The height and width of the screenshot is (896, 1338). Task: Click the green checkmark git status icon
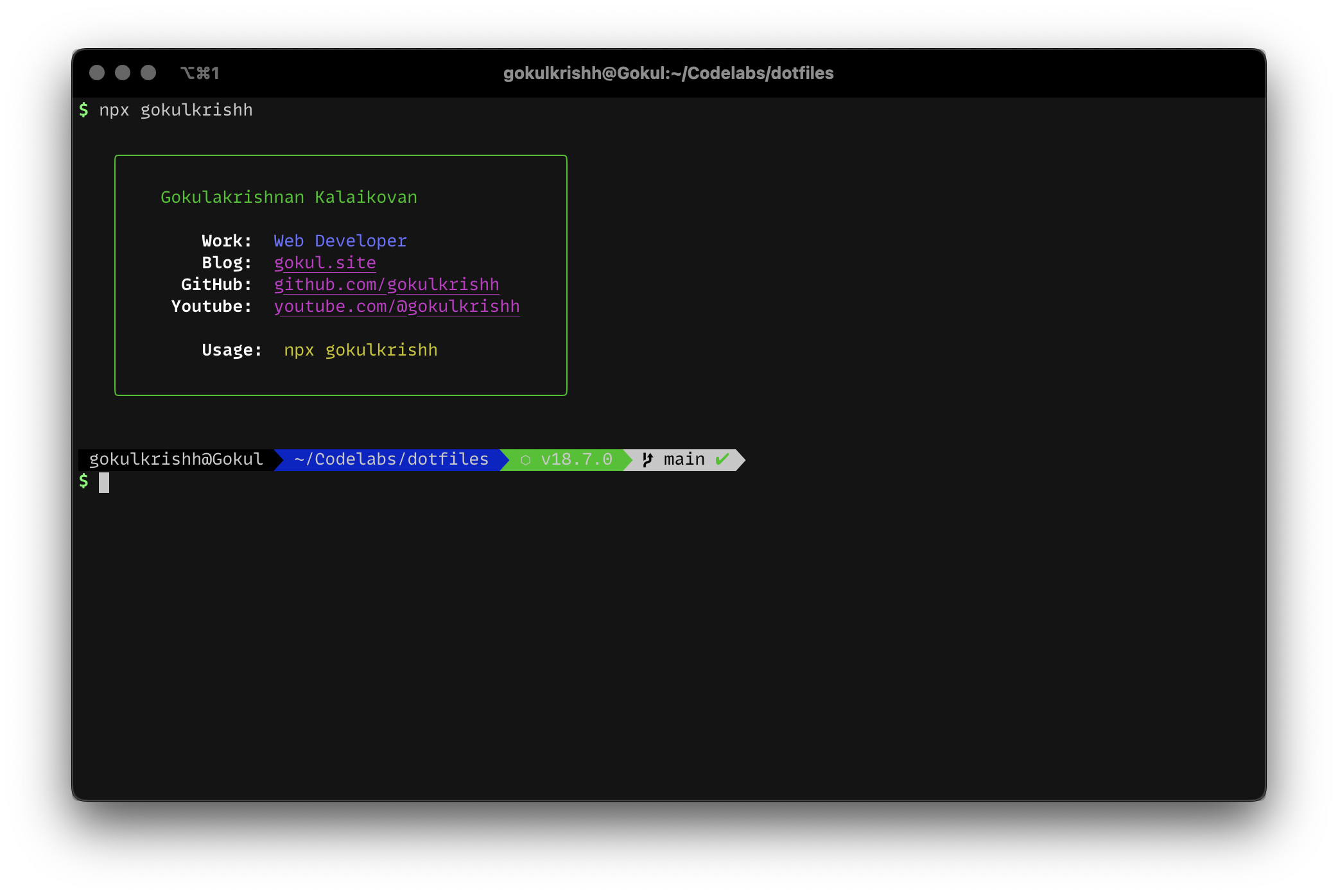tap(722, 459)
